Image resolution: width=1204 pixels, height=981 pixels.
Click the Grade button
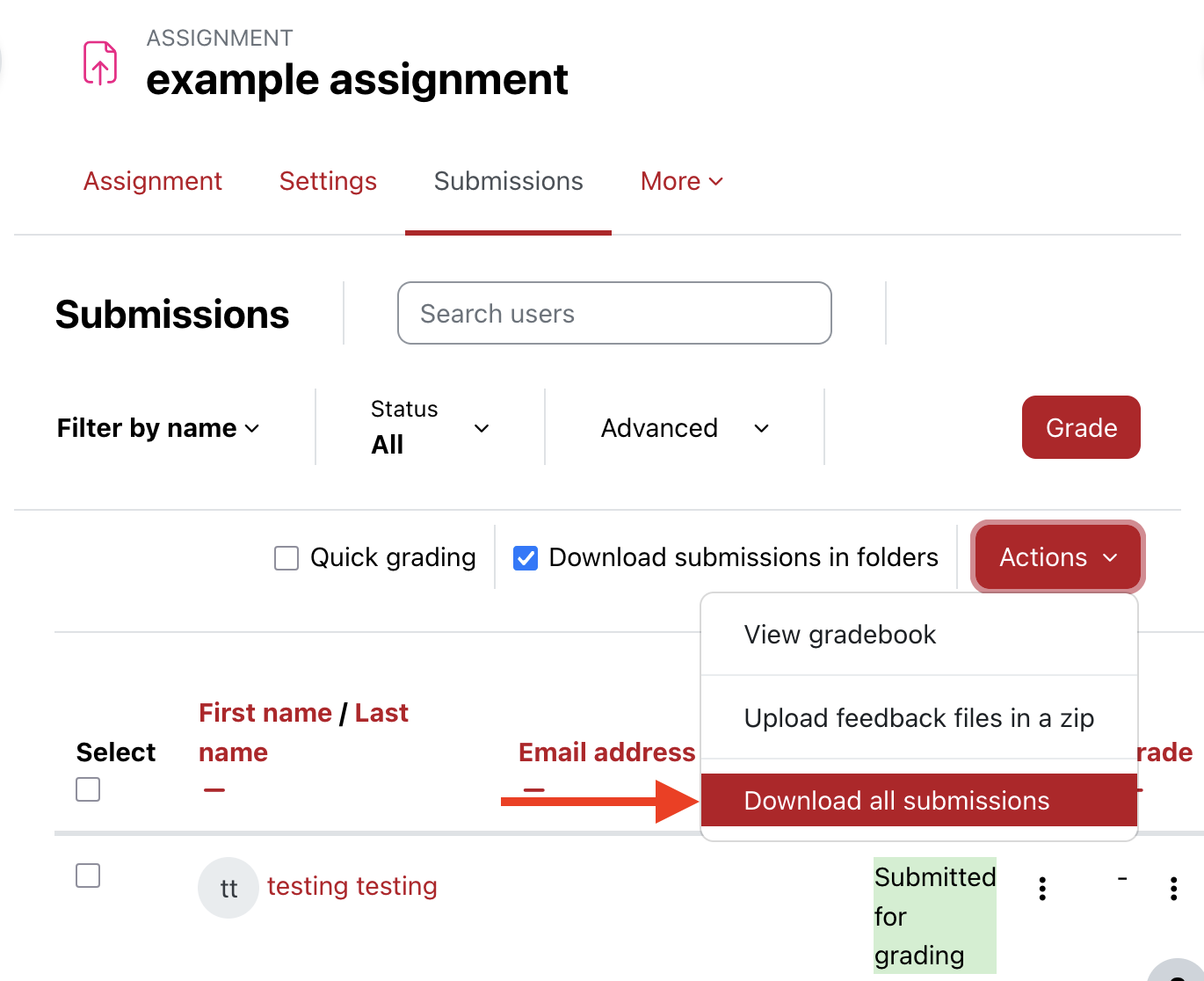coord(1081,428)
